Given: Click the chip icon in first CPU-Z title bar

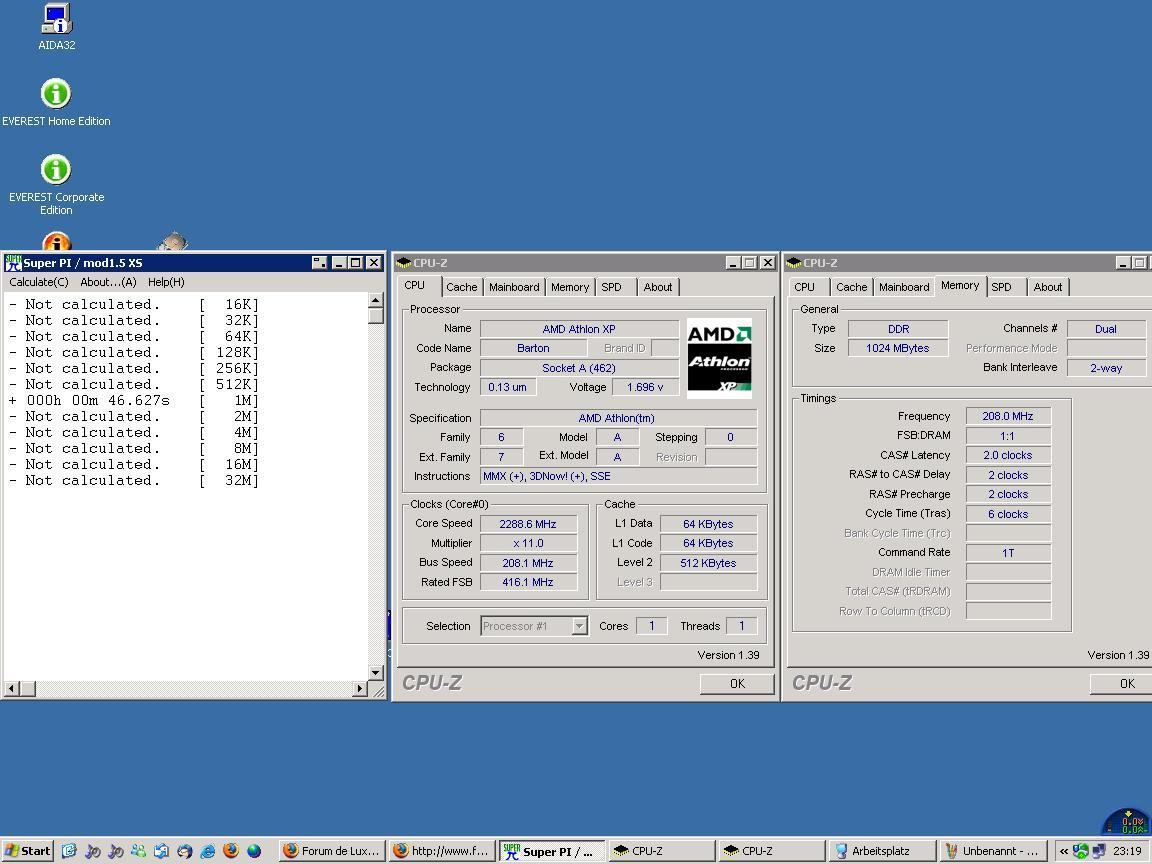Looking at the screenshot, I should coord(403,262).
